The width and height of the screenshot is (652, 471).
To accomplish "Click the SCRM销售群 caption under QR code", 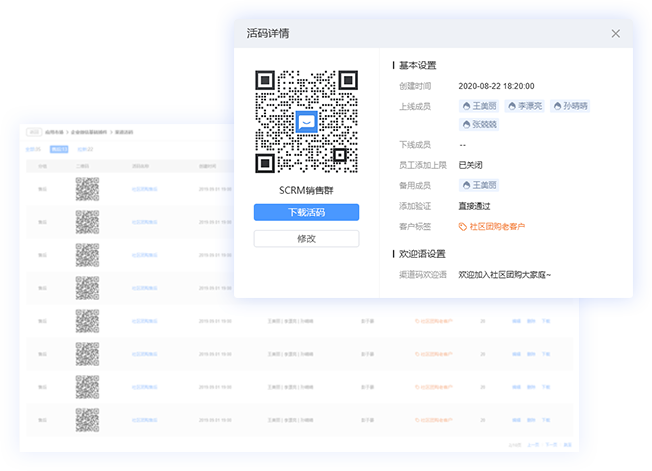I will click(x=306, y=190).
